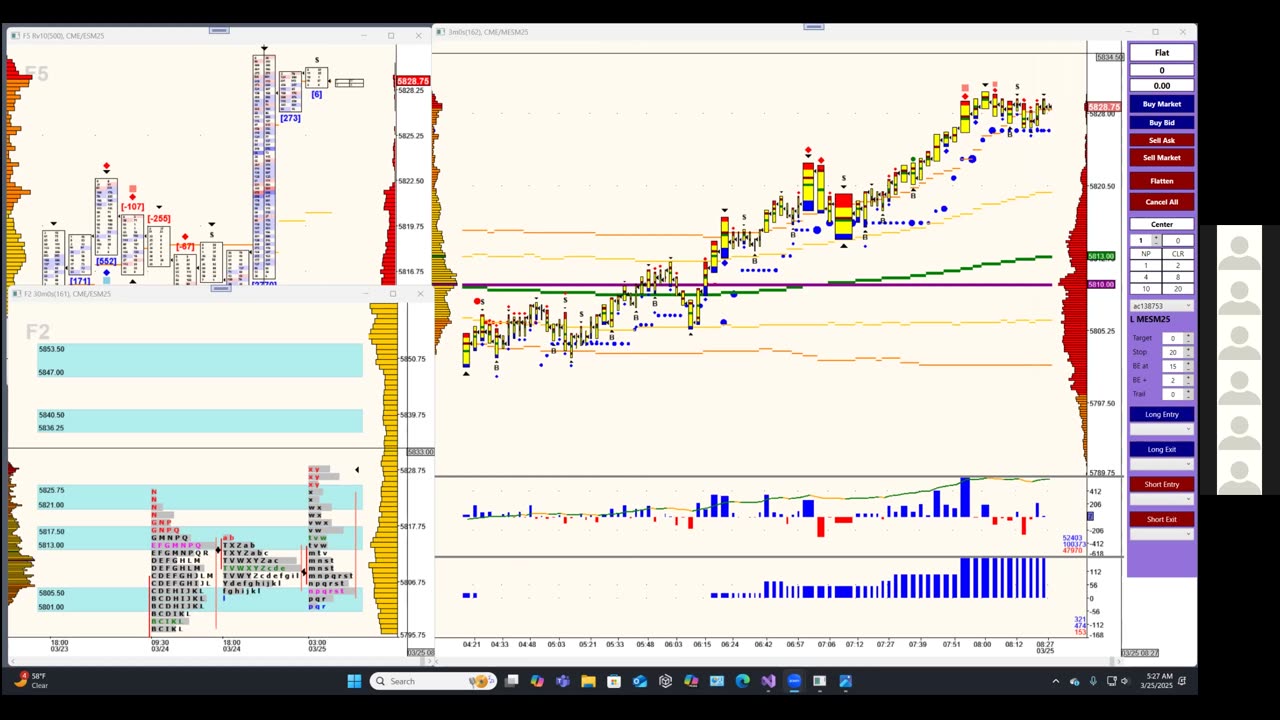Switch to the Zoom app in the taskbar
Image resolution: width=1280 pixels, height=720 pixels.
794,681
